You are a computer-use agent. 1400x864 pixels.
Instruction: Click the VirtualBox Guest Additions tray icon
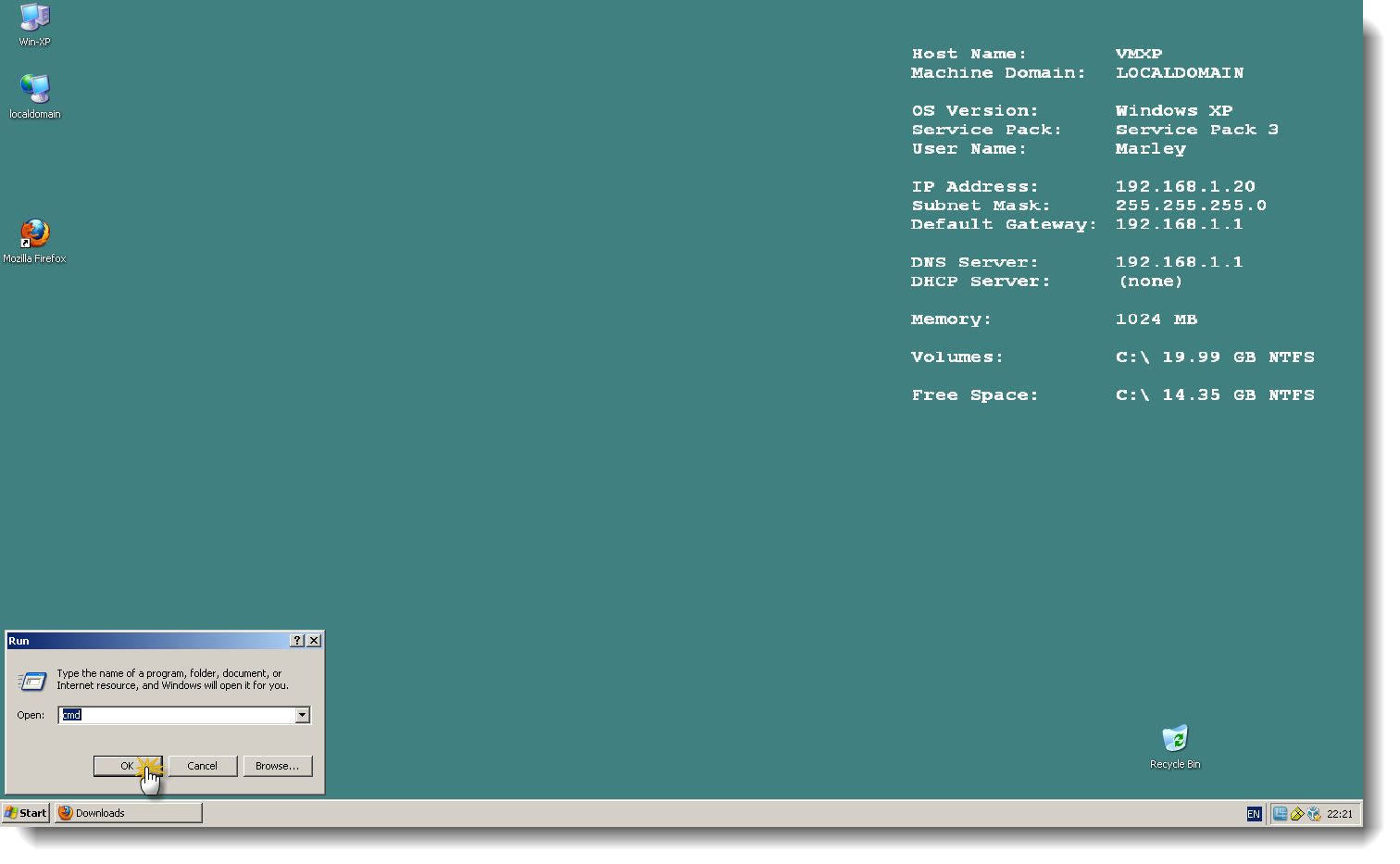pos(1315,813)
